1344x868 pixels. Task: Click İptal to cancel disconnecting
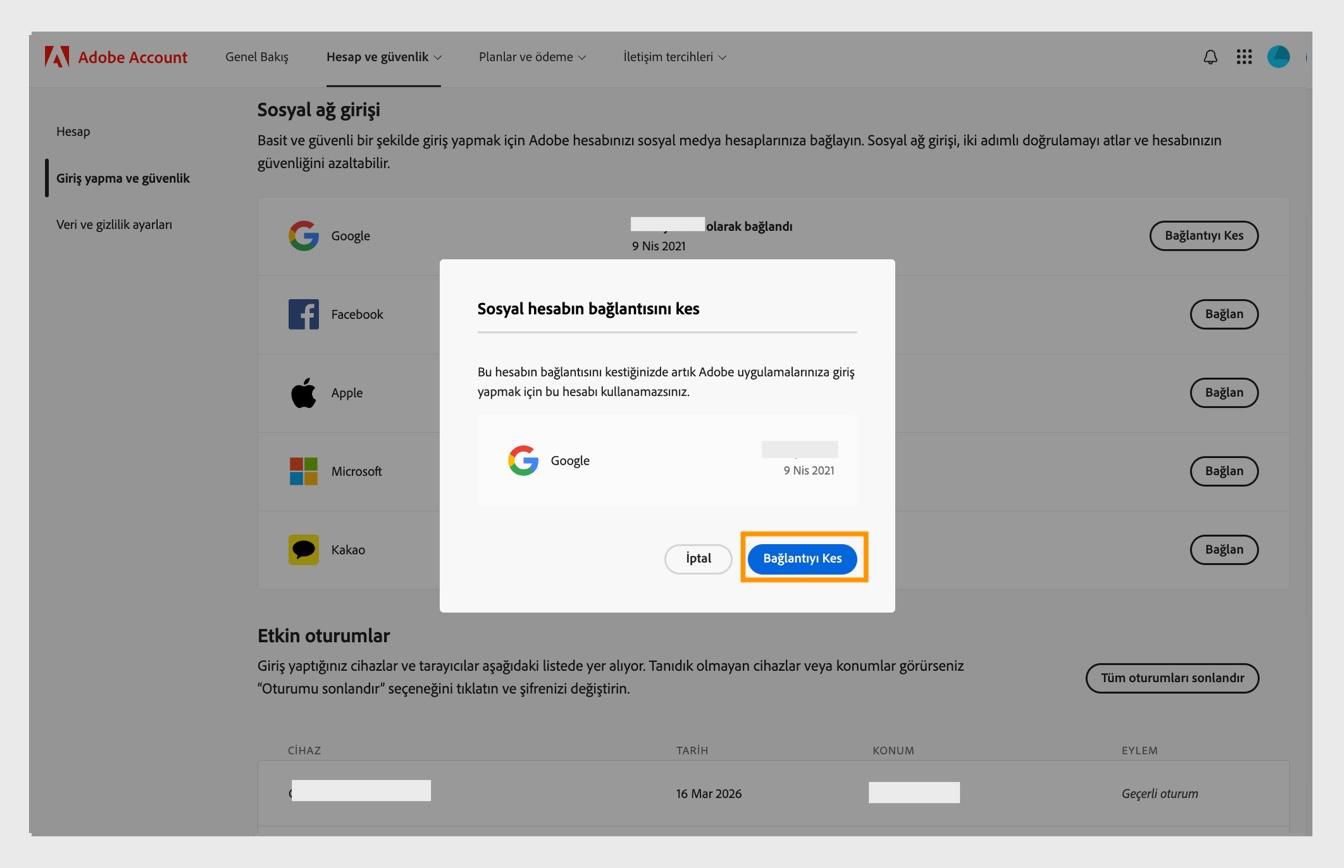698,558
